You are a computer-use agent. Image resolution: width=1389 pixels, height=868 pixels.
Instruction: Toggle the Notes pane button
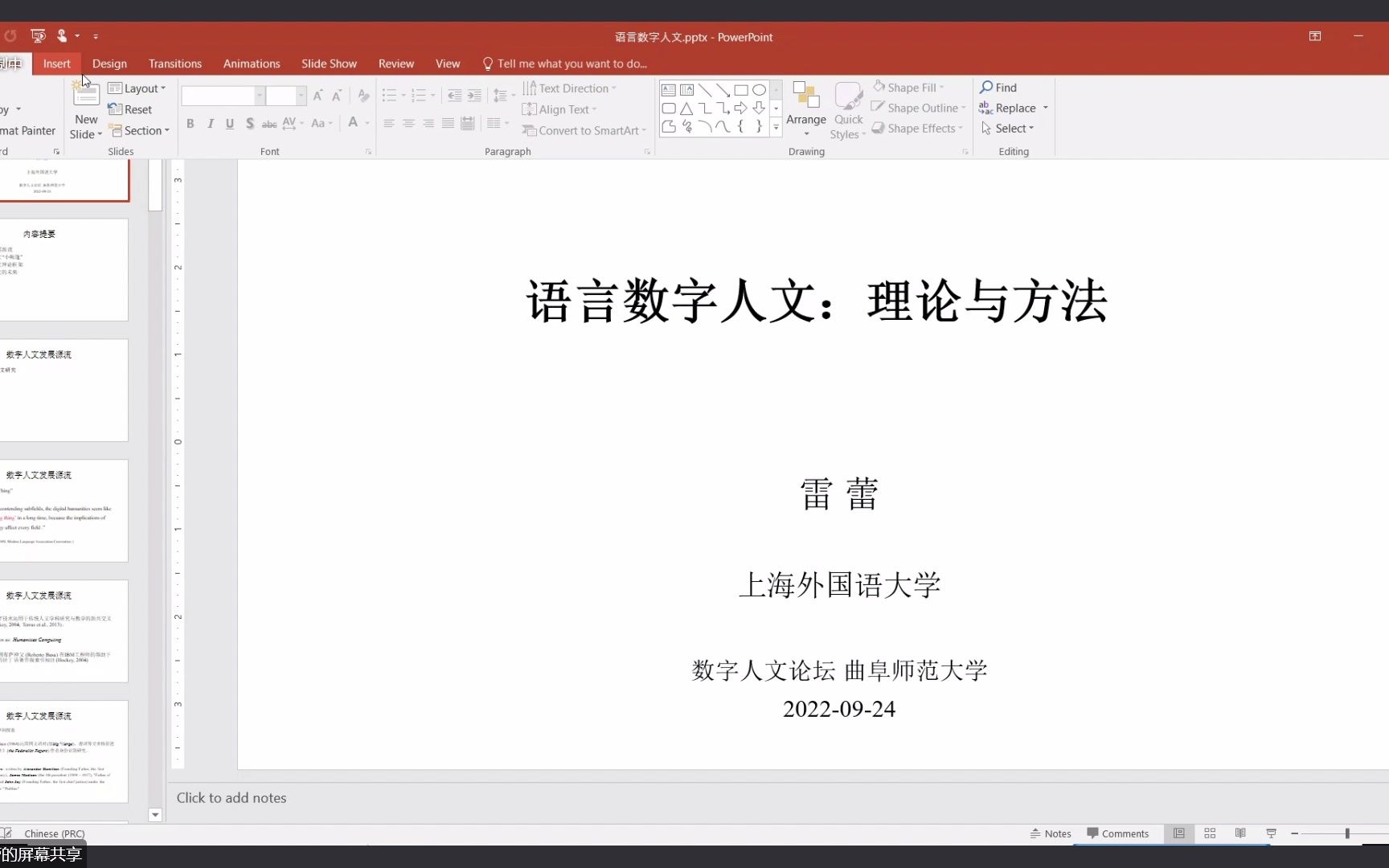(x=1051, y=833)
